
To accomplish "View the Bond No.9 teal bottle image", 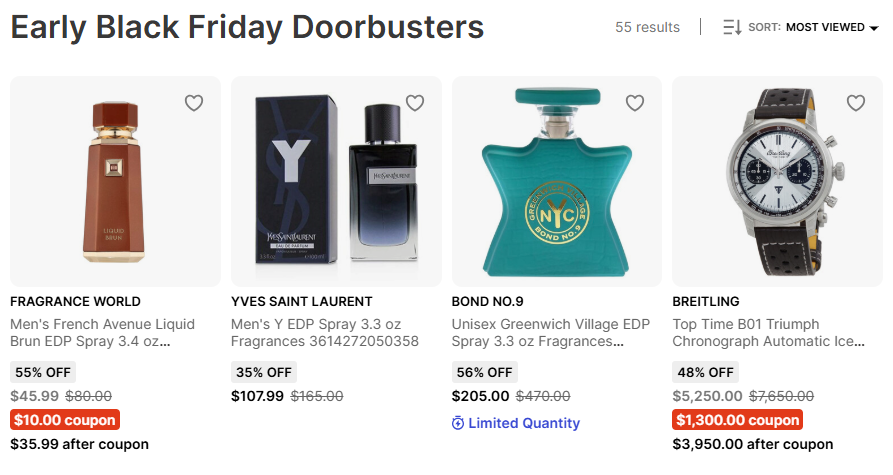I will point(556,180).
